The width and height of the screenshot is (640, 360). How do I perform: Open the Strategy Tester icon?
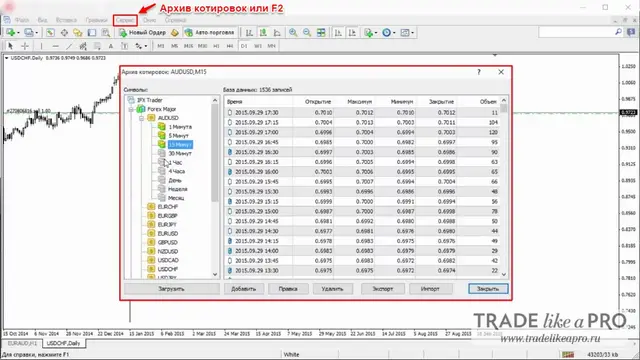(106, 32)
